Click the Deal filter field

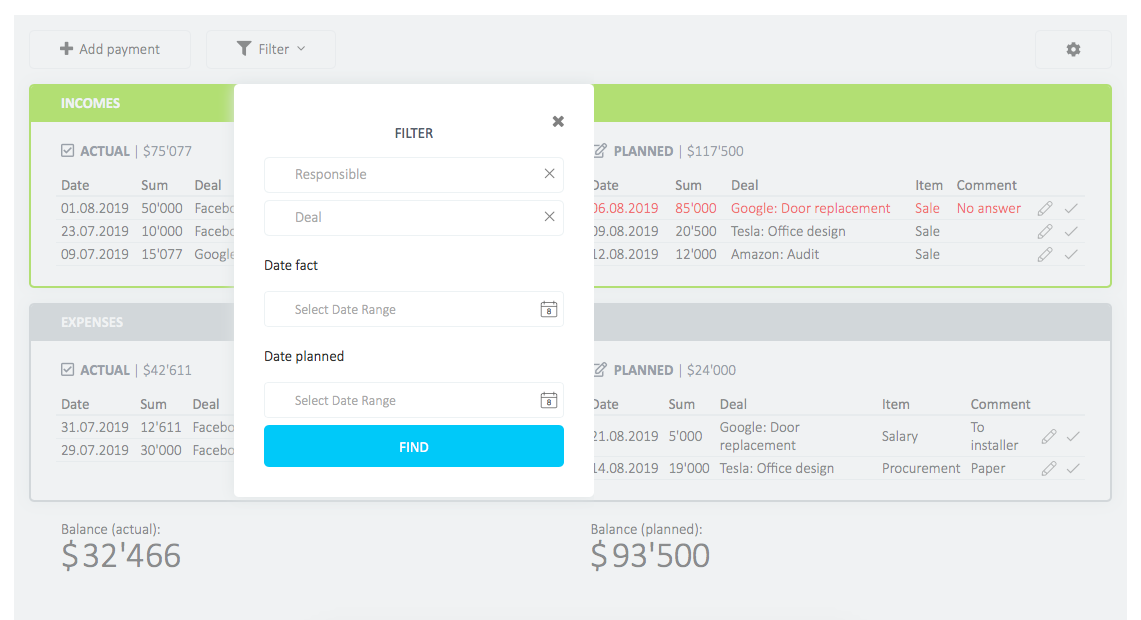pyautogui.click(x=413, y=218)
